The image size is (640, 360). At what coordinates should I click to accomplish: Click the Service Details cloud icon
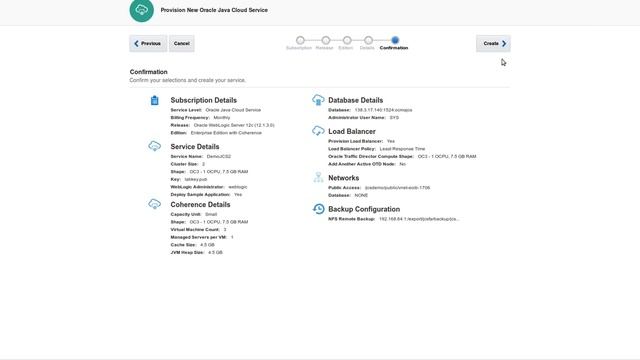tap(154, 146)
